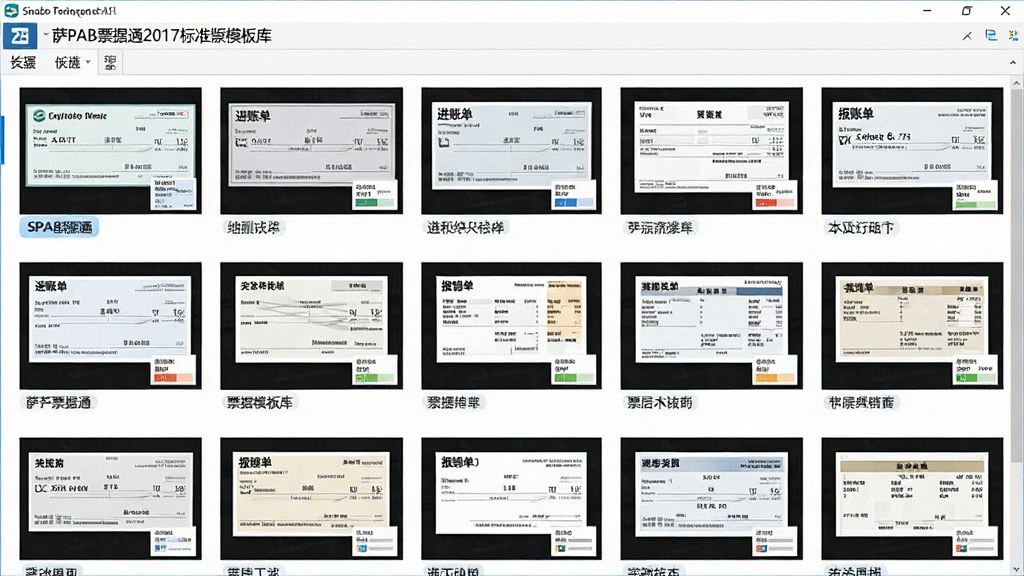Select the 报账单 thumbnail in the top row

912,151
